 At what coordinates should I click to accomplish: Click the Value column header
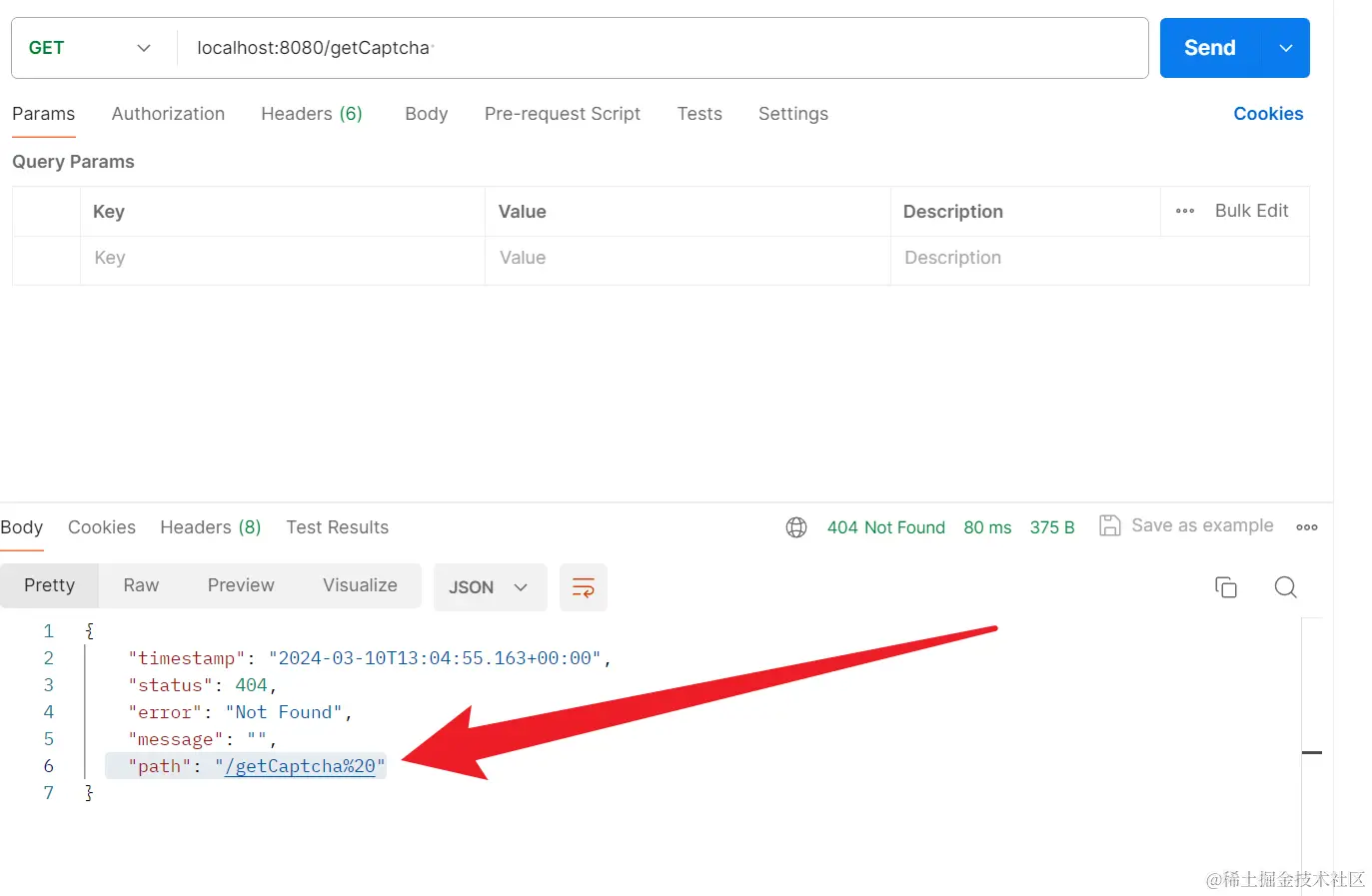click(x=523, y=212)
